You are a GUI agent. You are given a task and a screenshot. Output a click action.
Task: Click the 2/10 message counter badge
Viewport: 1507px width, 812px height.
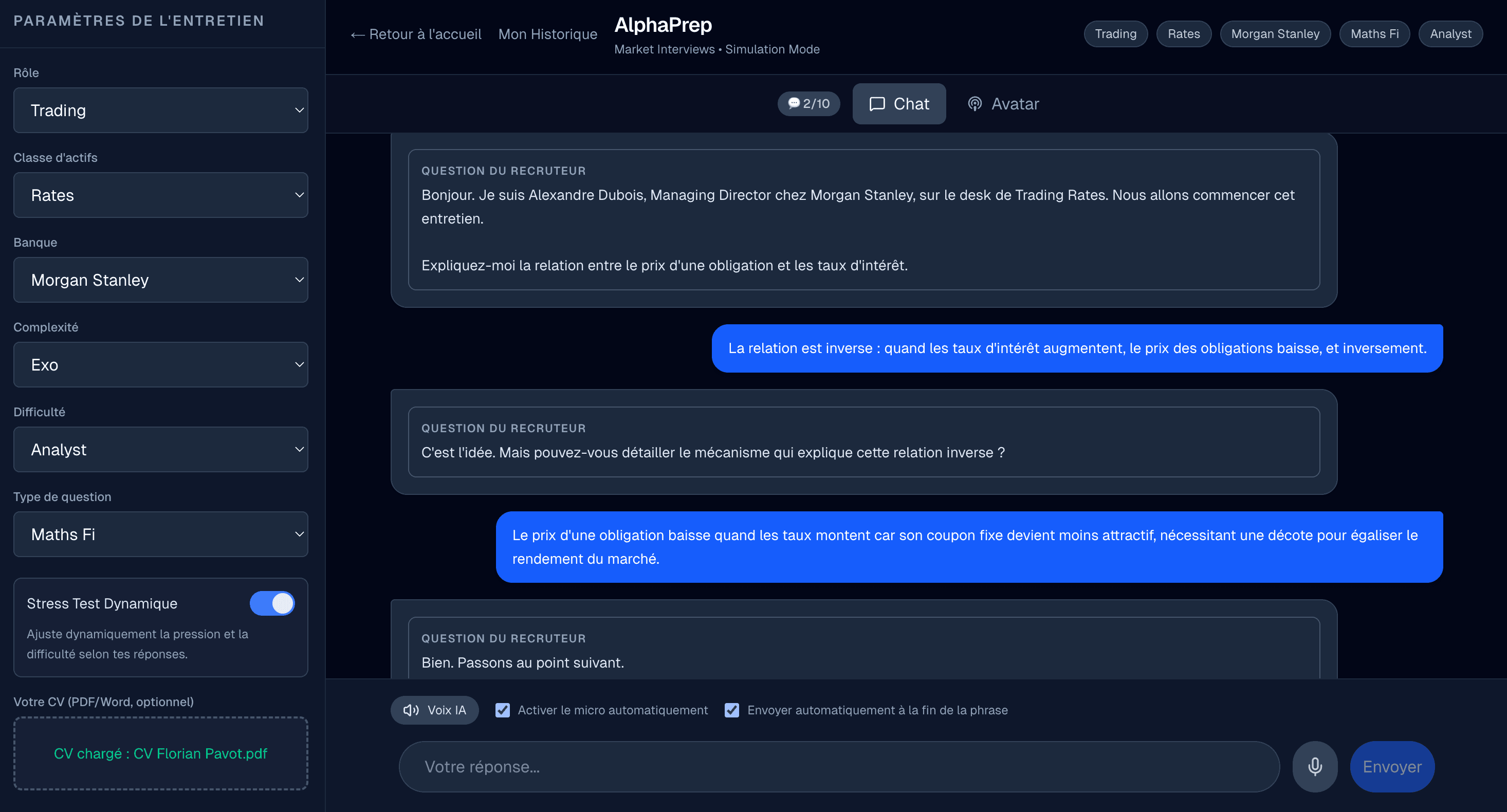[808, 103]
